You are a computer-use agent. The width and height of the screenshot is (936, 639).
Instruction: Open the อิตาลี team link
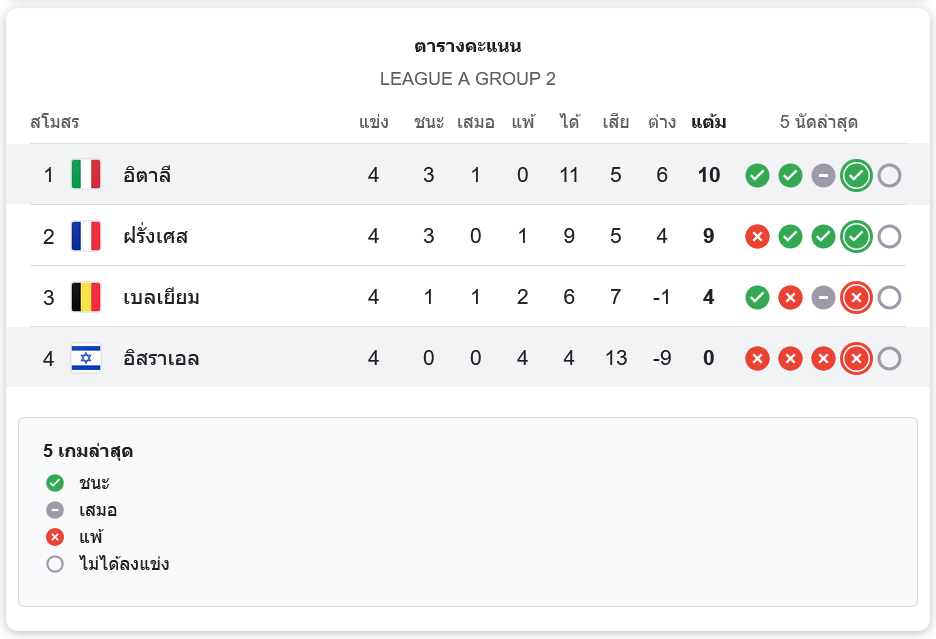(147, 176)
